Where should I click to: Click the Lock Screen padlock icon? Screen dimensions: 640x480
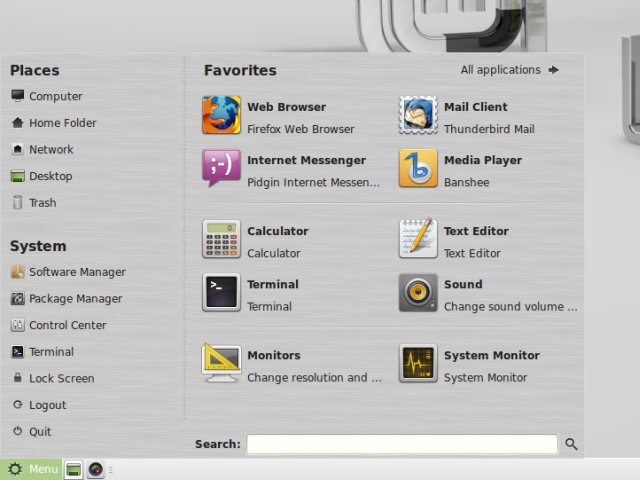(x=18, y=378)
